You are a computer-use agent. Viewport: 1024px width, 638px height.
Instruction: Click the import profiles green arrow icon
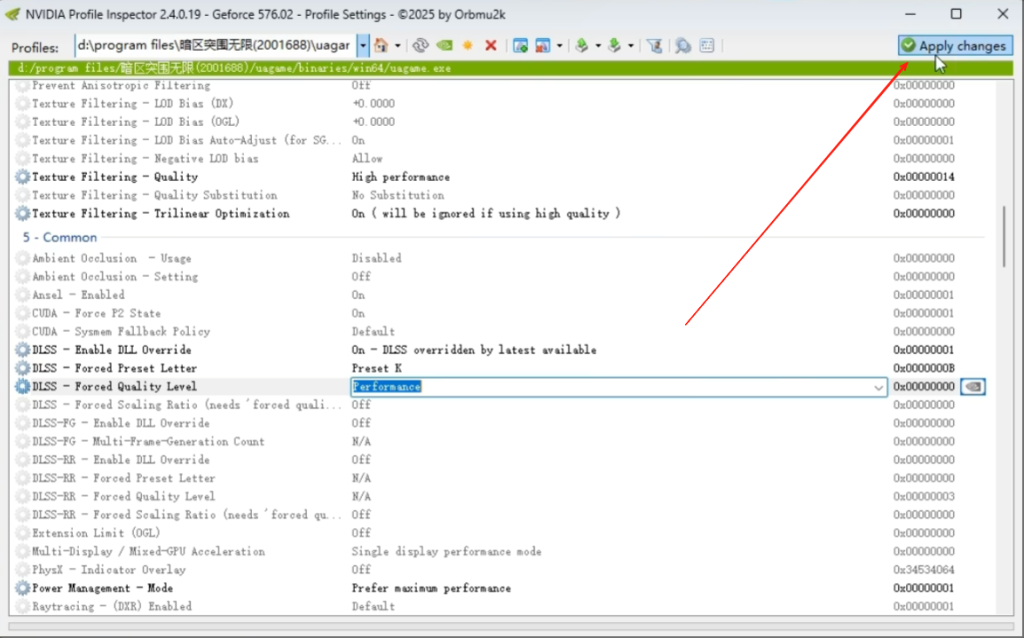pyautogui.click(x=614, y=46)
